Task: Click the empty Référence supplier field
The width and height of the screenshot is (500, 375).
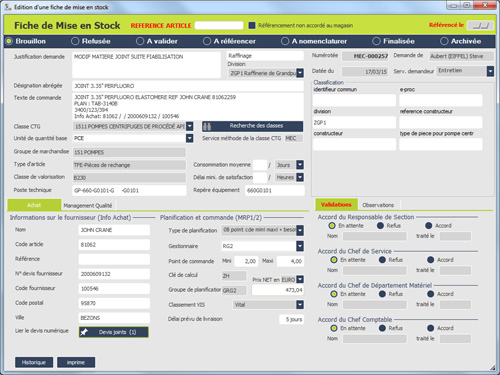Action: point(114,259)
